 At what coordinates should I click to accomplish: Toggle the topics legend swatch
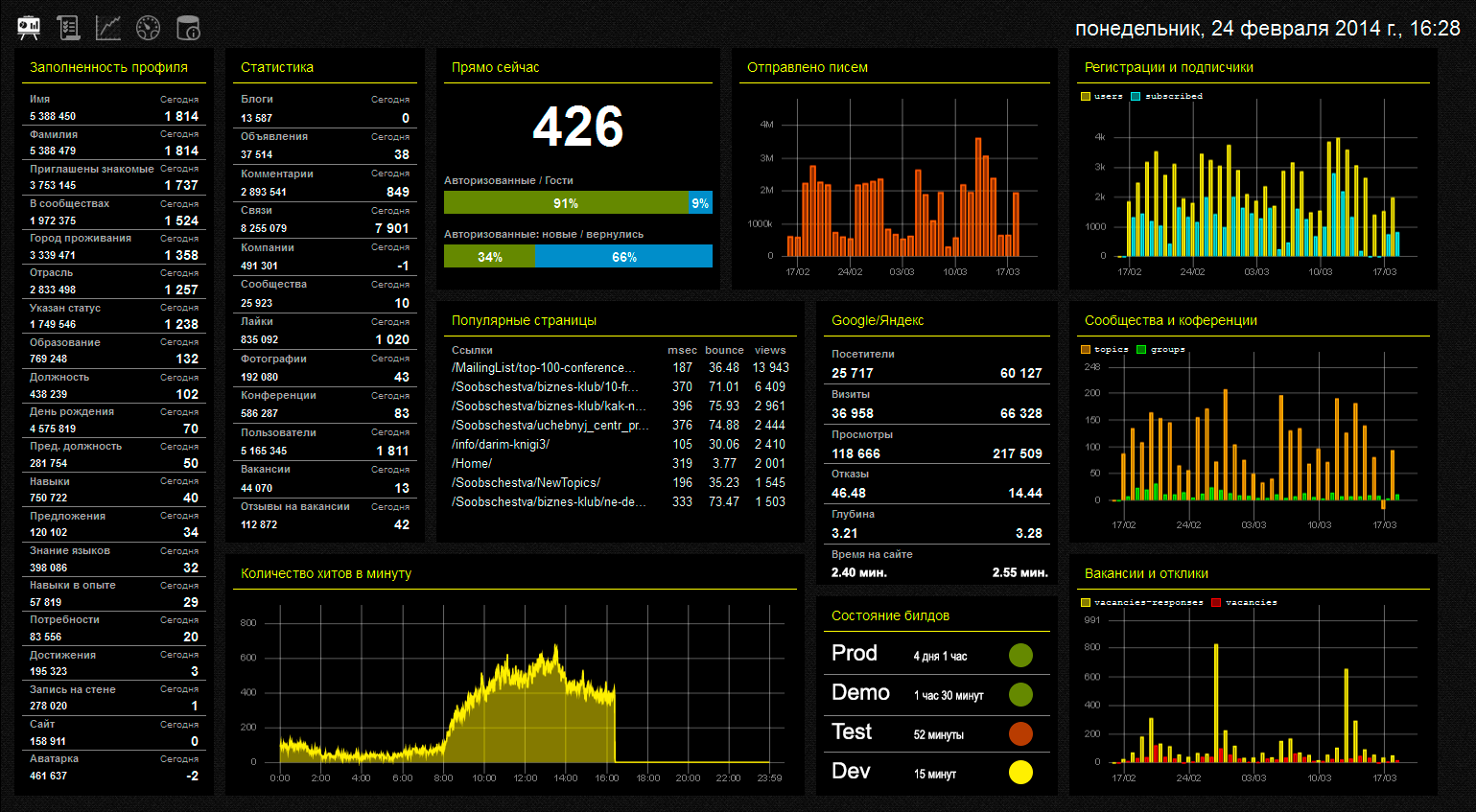point(1086,350)
